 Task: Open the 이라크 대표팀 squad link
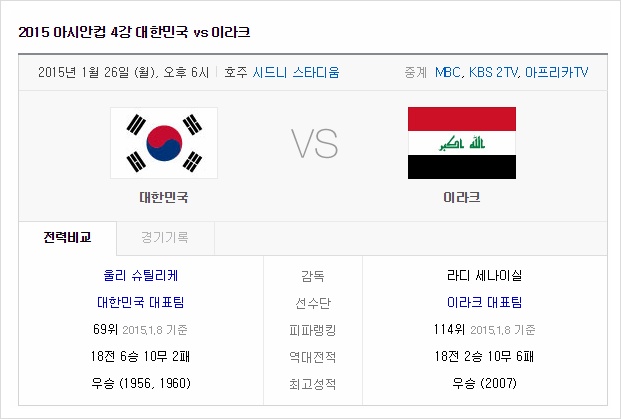click(x=485, y=302)
